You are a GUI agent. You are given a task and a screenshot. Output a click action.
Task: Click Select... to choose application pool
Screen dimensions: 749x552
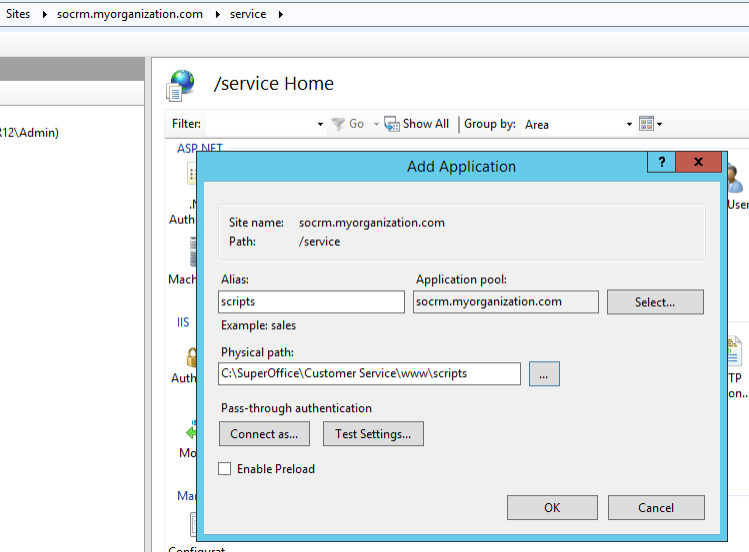pos(655,302)
